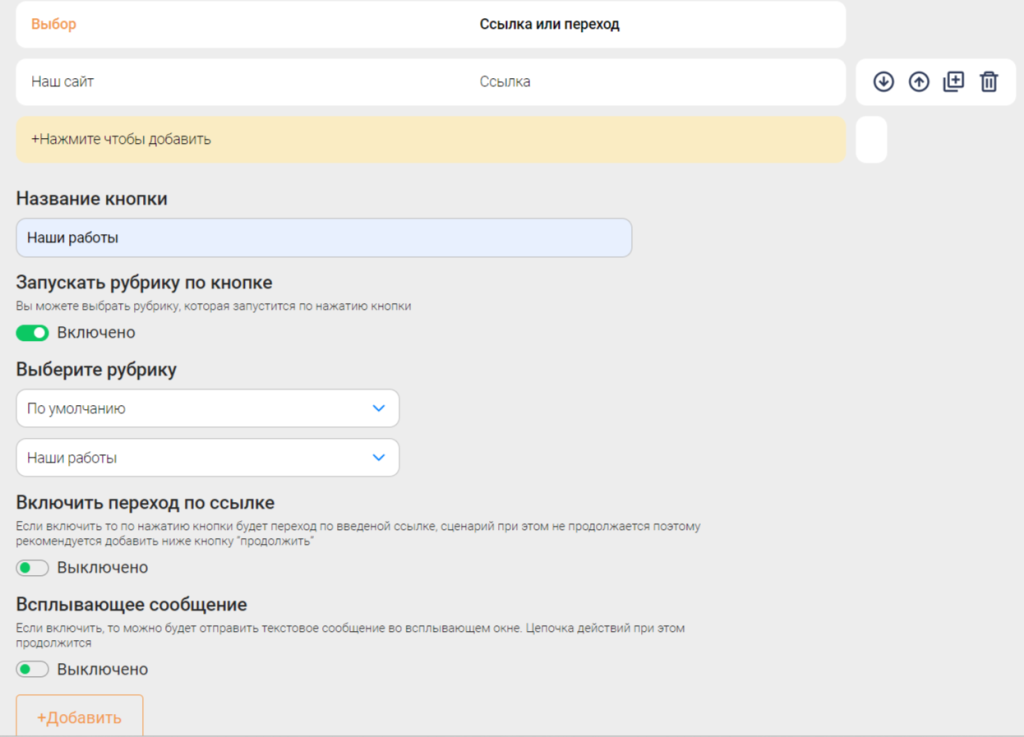
Task: Select the 'Наш сайт' cell
Action: click(63, 82)
